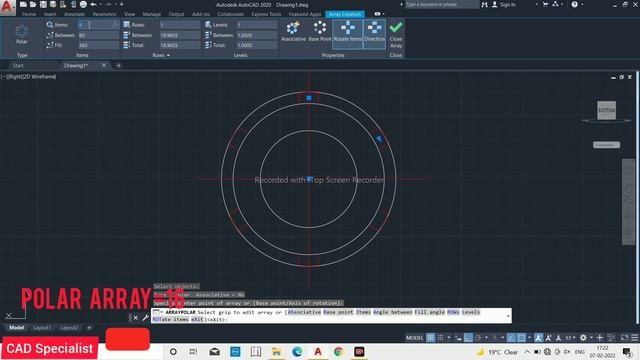This screenshot has width=640, height=360.
Task: Open Microsoft Edge from the taskbar
Action: point(297,352)
